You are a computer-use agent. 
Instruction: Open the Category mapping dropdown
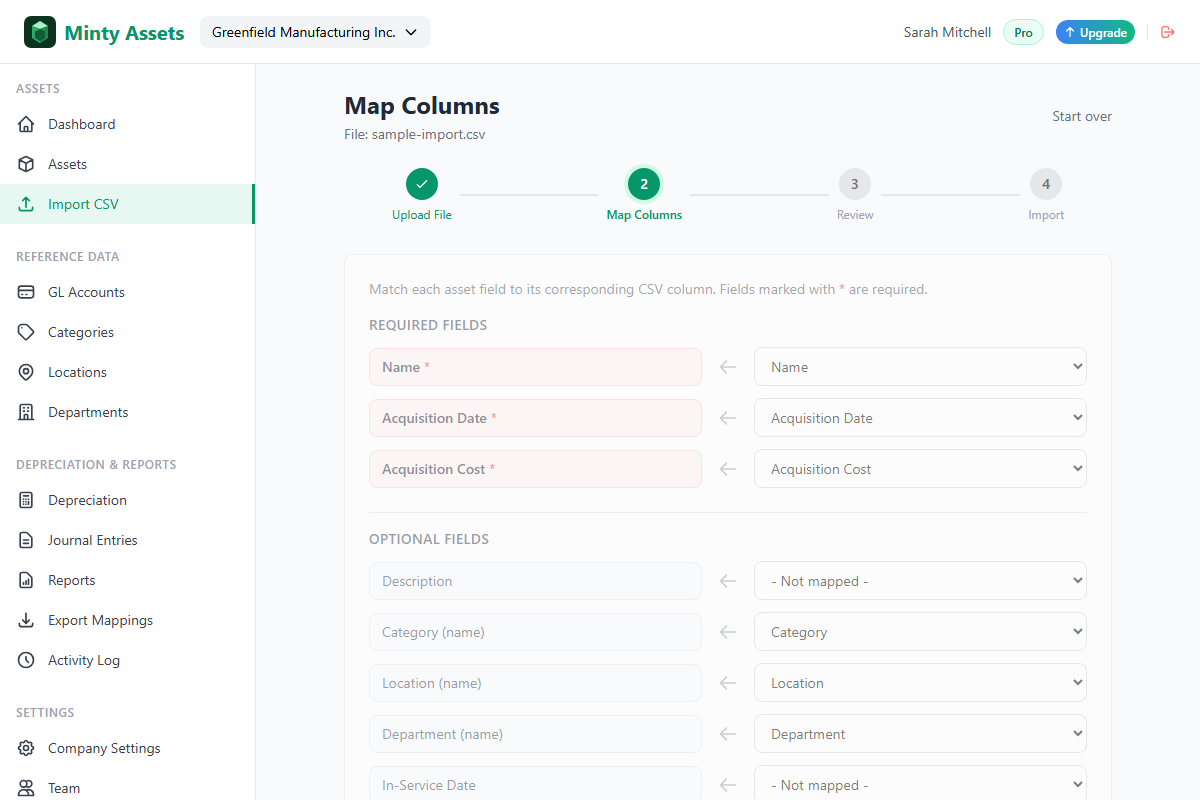[920, 632]
